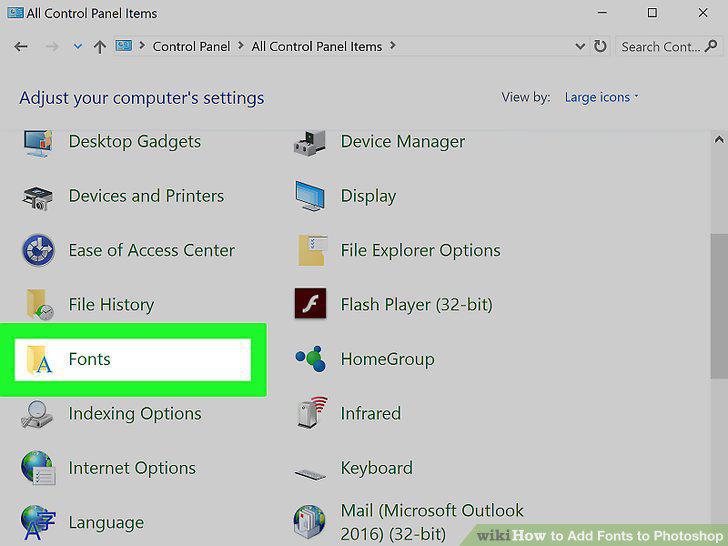Open the HomeGroup icon

(311, 359)
